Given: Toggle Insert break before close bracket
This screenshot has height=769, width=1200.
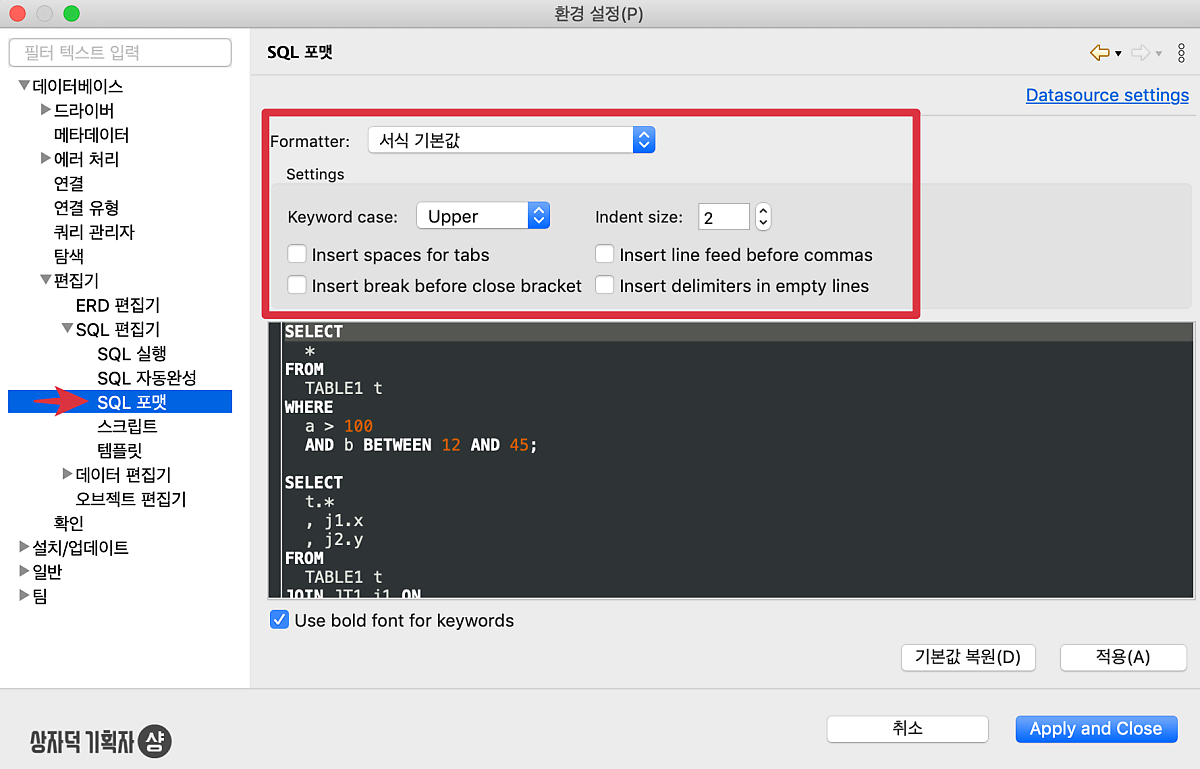Looking at the screenshot, I should [297, 286].
